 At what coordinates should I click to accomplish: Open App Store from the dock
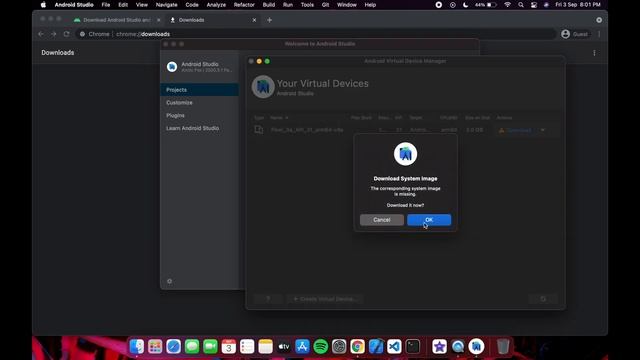(x=302, y=347)
